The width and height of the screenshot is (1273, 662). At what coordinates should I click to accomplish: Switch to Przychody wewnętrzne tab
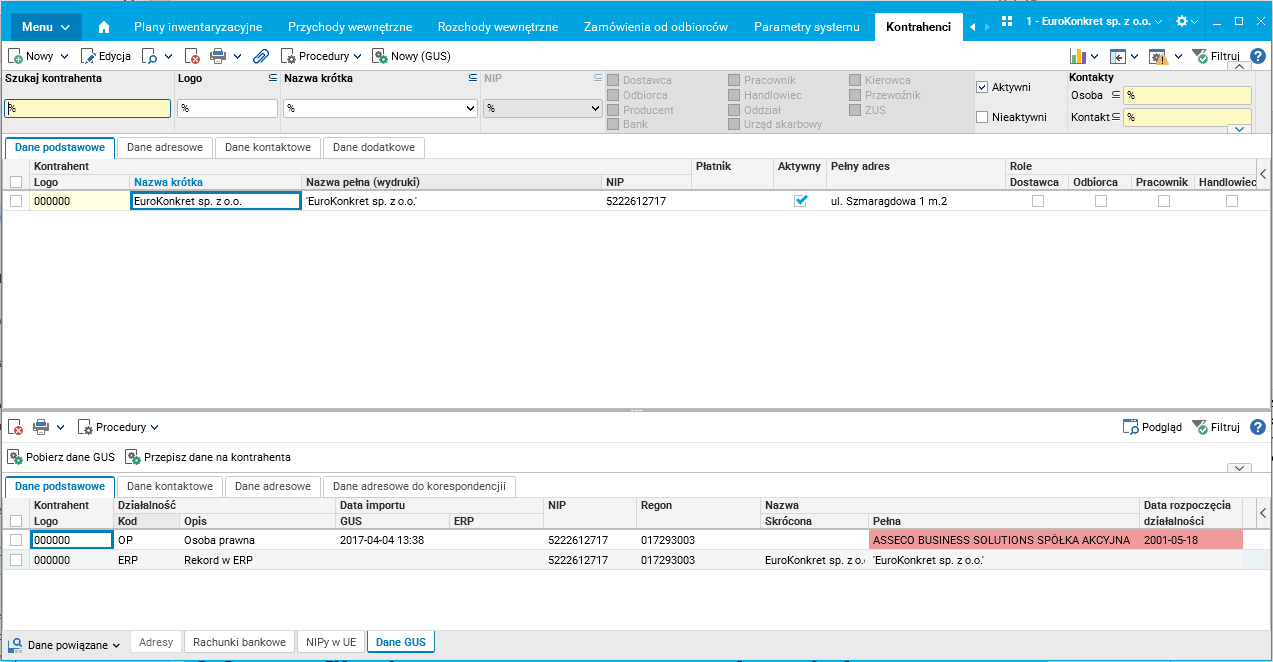pos(349,27)
